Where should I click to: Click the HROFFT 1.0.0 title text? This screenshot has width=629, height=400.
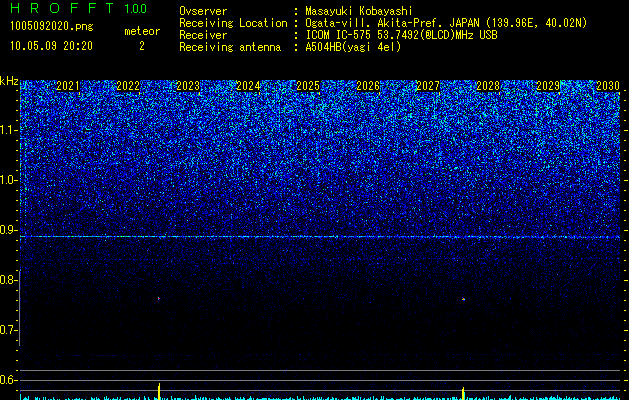point(78,8)
